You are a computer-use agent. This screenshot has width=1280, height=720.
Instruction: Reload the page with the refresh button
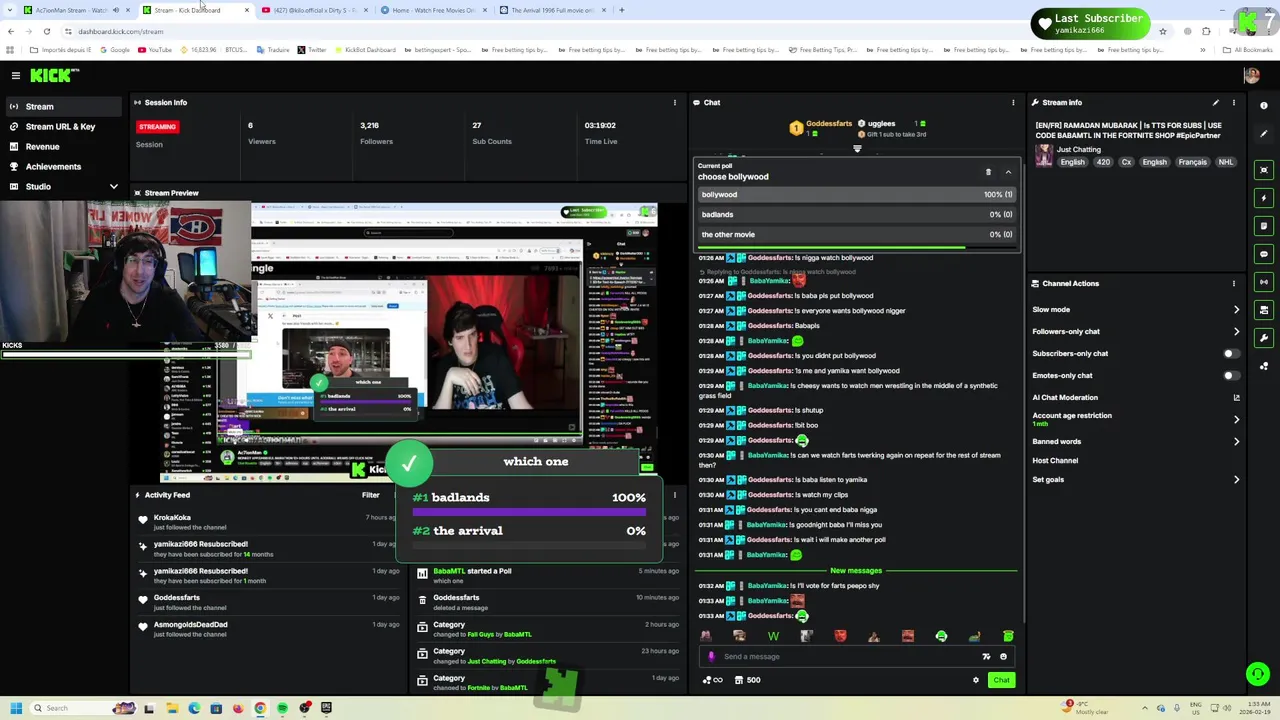[47, 31]
